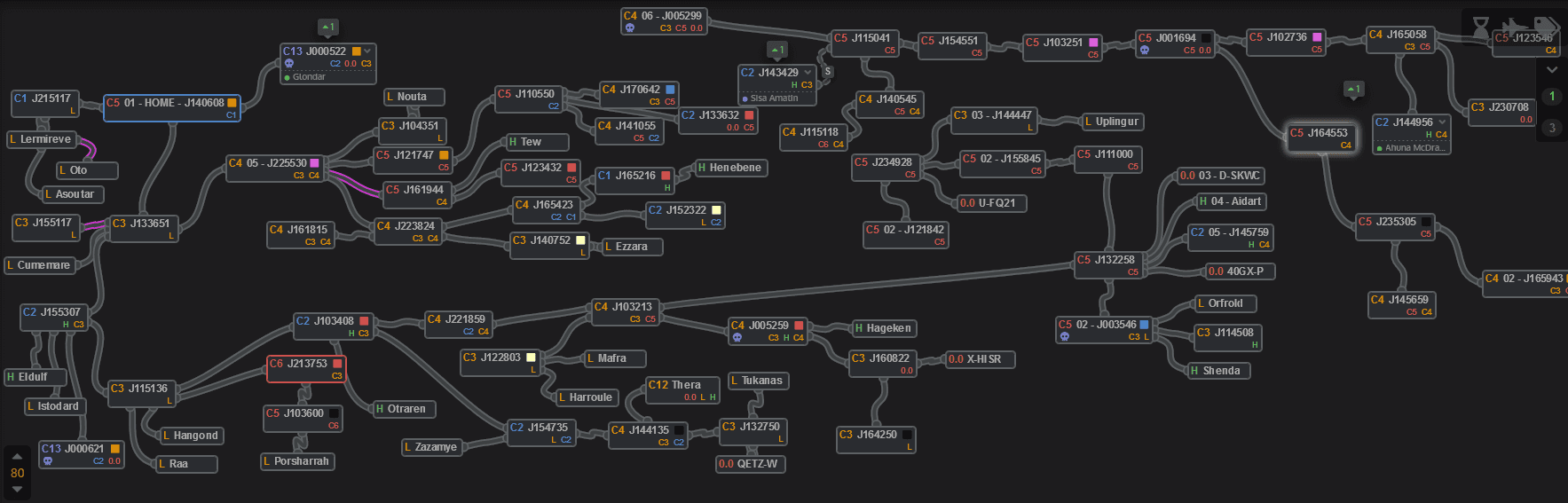Click the skull icon on J005259
Viewport: 1568px width, 503px height.
point(737,338)
